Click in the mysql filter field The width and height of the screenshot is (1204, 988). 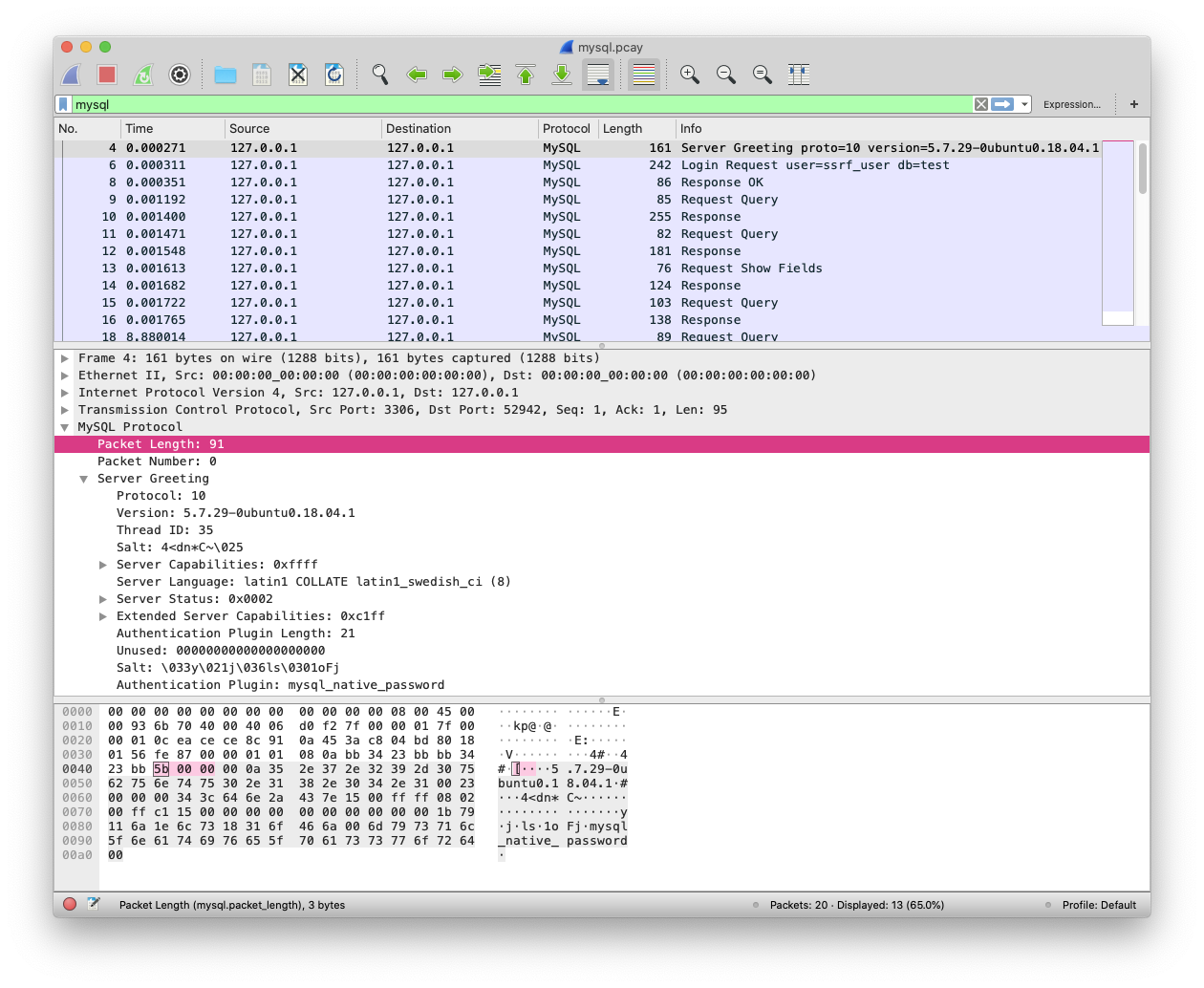(x=521, y=104)
